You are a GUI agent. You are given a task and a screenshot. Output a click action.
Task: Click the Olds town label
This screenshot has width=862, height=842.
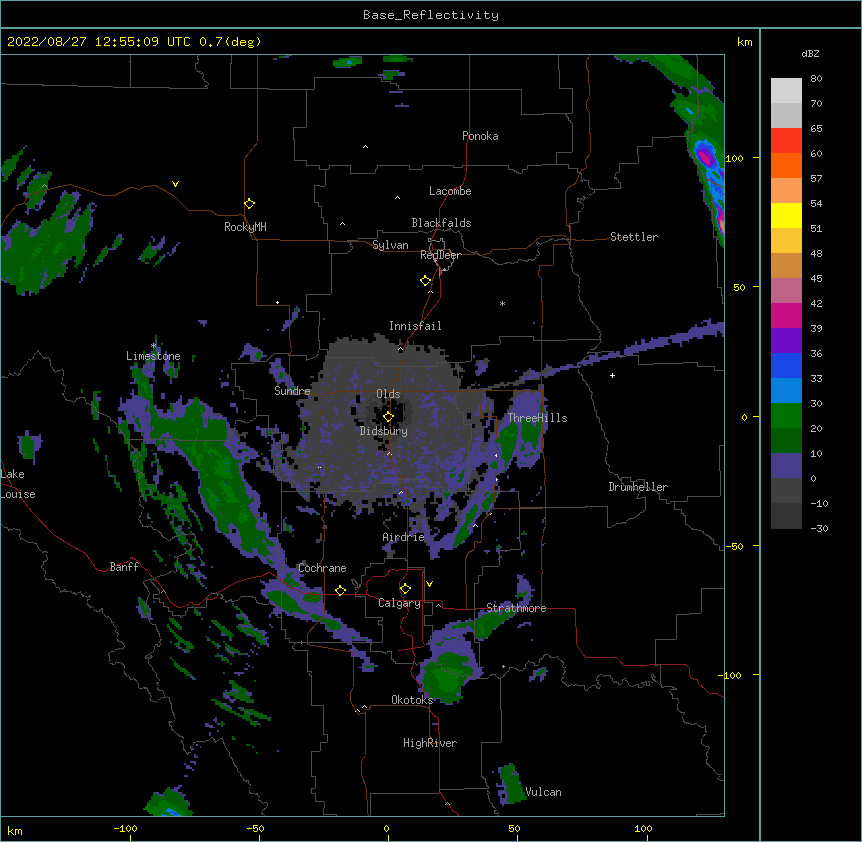coord(388,394)
